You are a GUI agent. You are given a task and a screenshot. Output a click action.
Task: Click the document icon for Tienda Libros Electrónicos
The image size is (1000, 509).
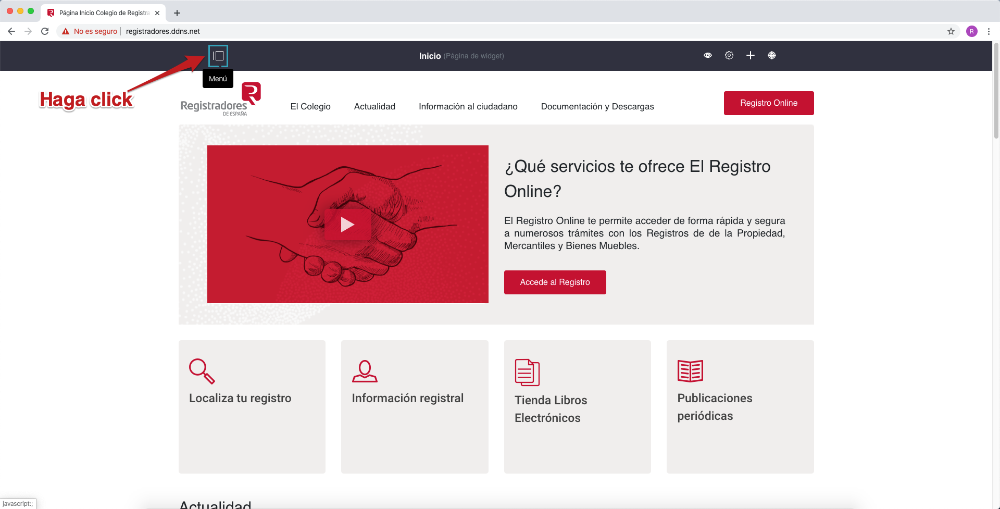click(x=527, y=372)
